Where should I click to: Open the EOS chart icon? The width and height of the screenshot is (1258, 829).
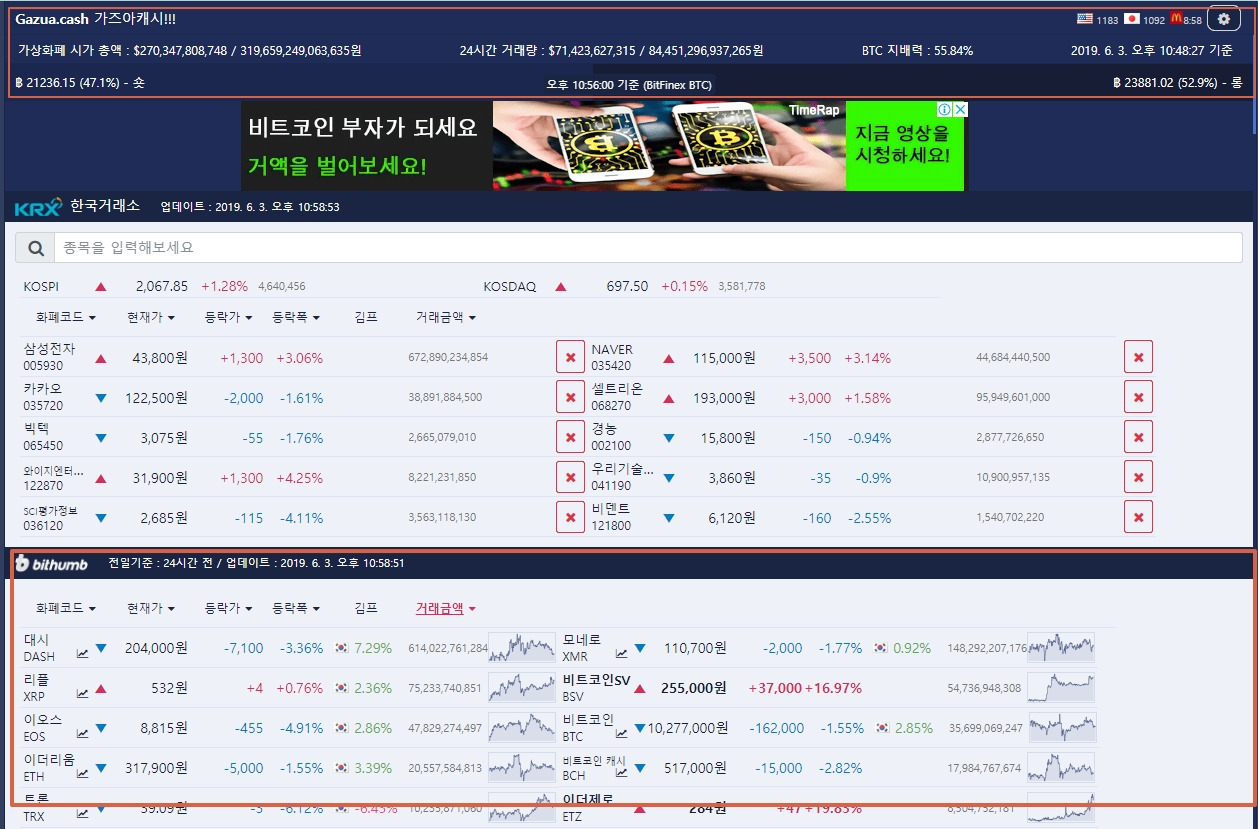click(82, 733)
